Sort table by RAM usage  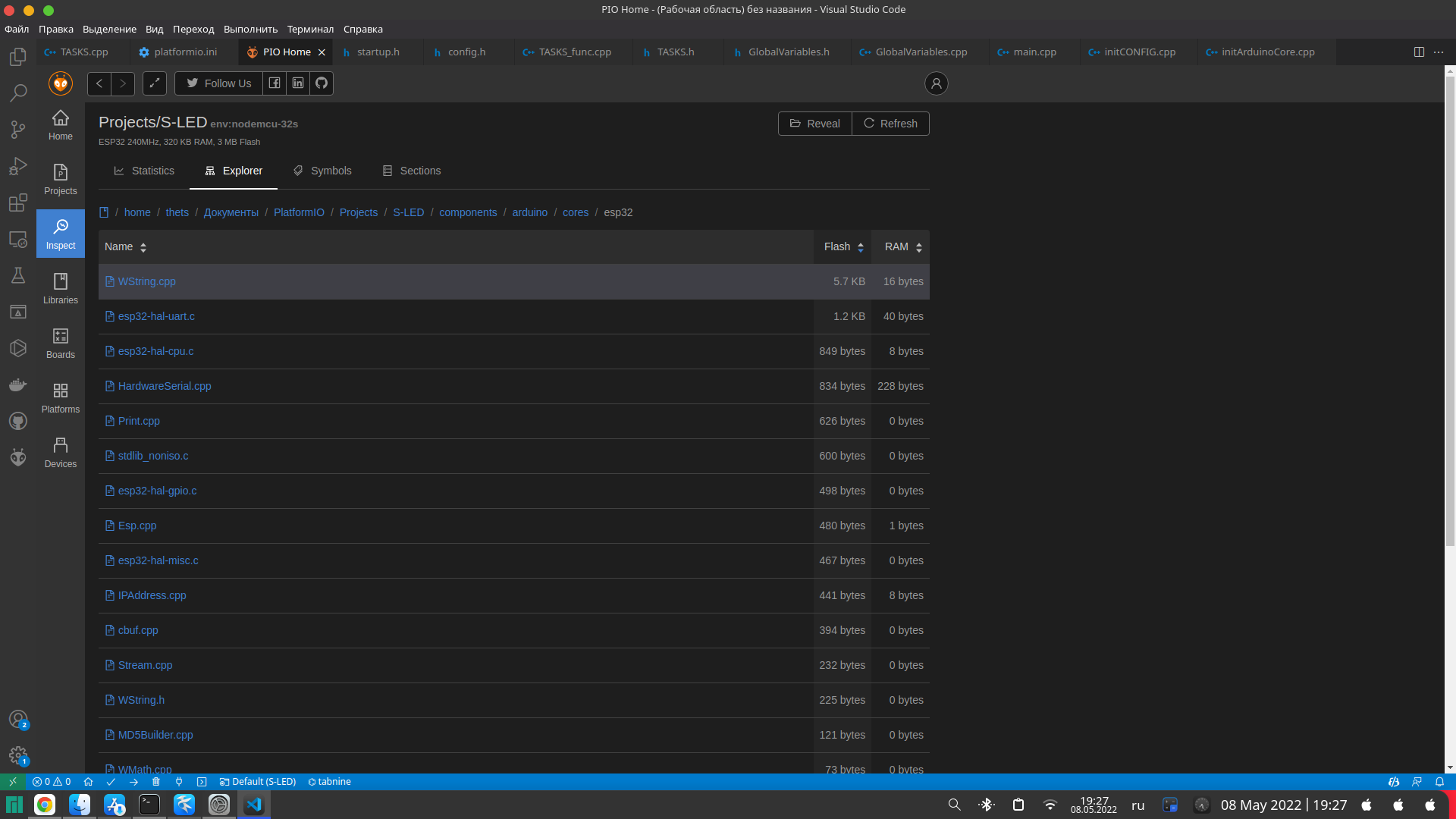click(x=902, y=246)
